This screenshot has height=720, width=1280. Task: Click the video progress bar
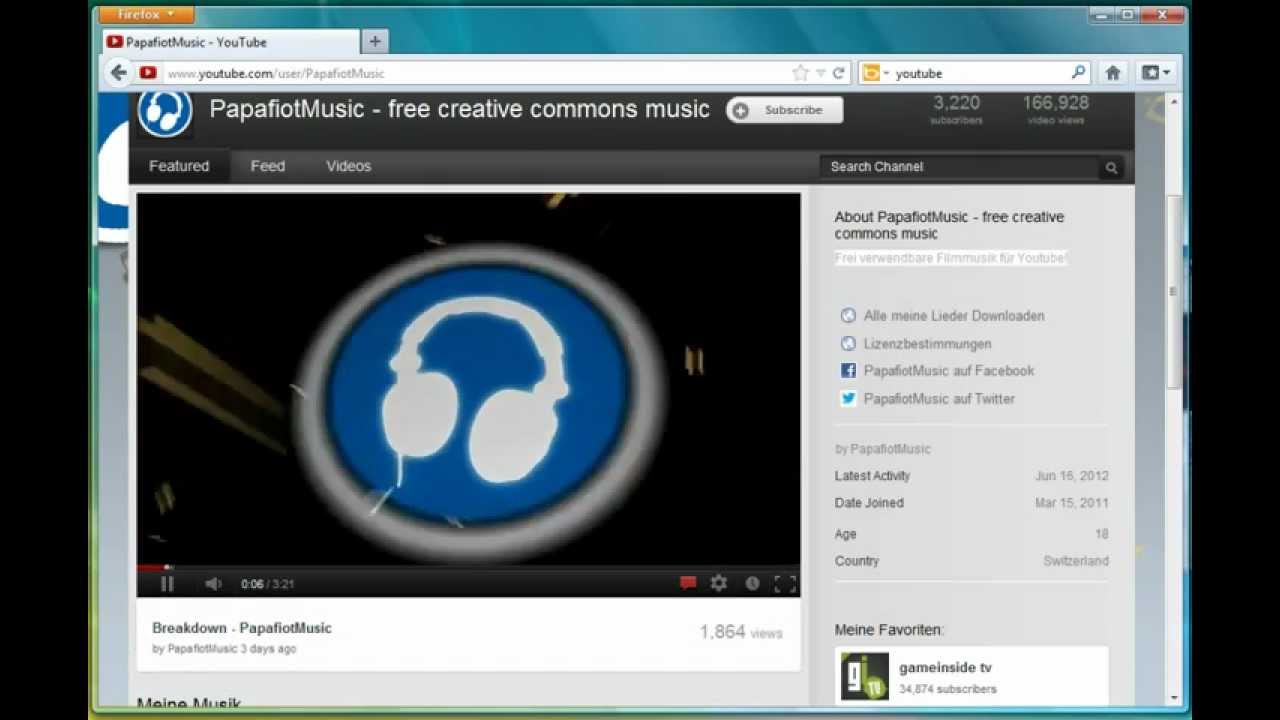pyautogui.click(x=468, y=567)
